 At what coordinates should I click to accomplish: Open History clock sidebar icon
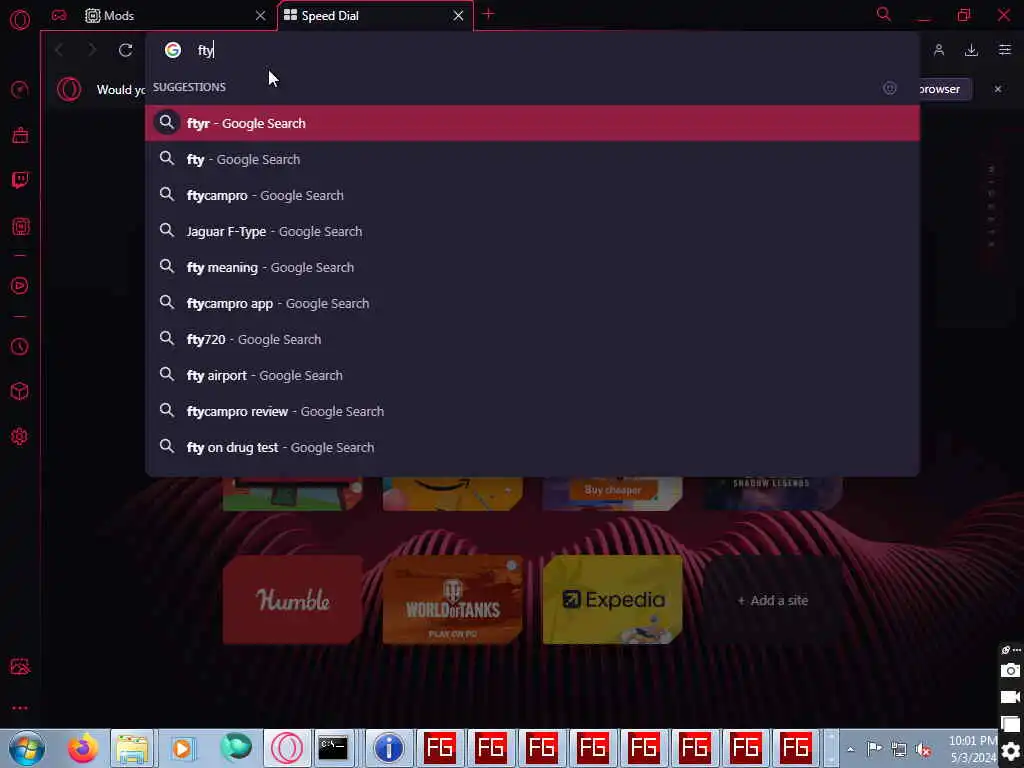(20, 346)
